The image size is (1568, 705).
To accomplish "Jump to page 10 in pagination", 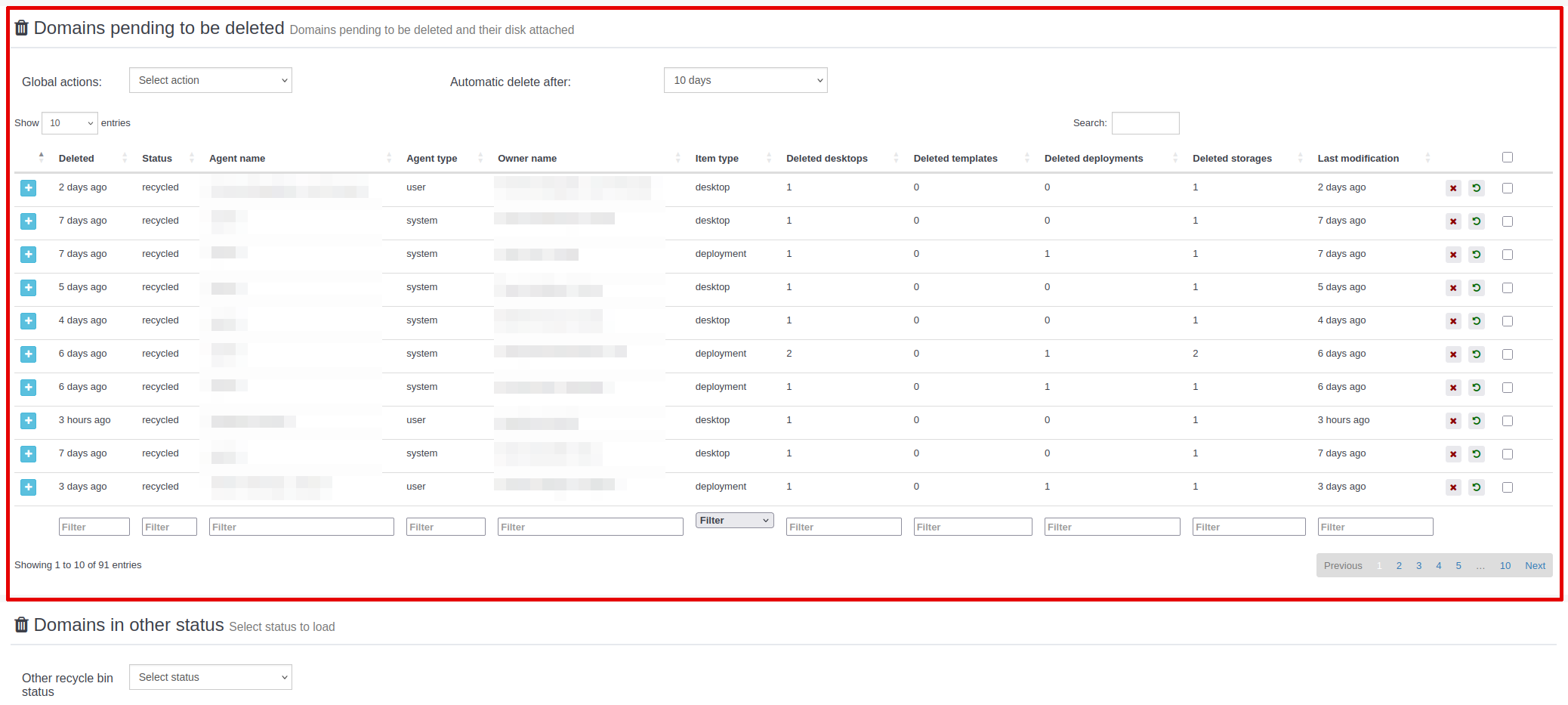I will coord(1505,566).
